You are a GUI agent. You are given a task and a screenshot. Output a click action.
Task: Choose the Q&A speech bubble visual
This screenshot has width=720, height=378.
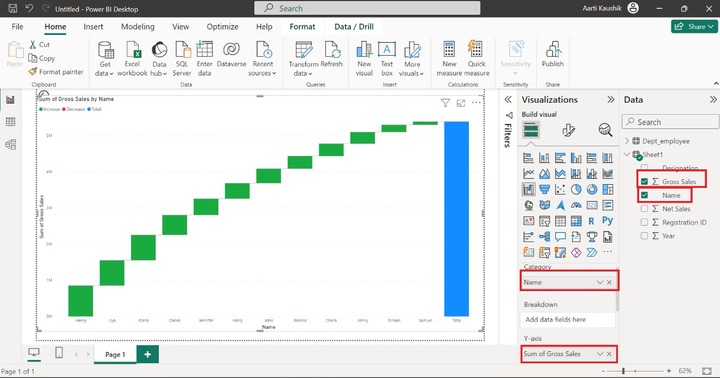560,237
